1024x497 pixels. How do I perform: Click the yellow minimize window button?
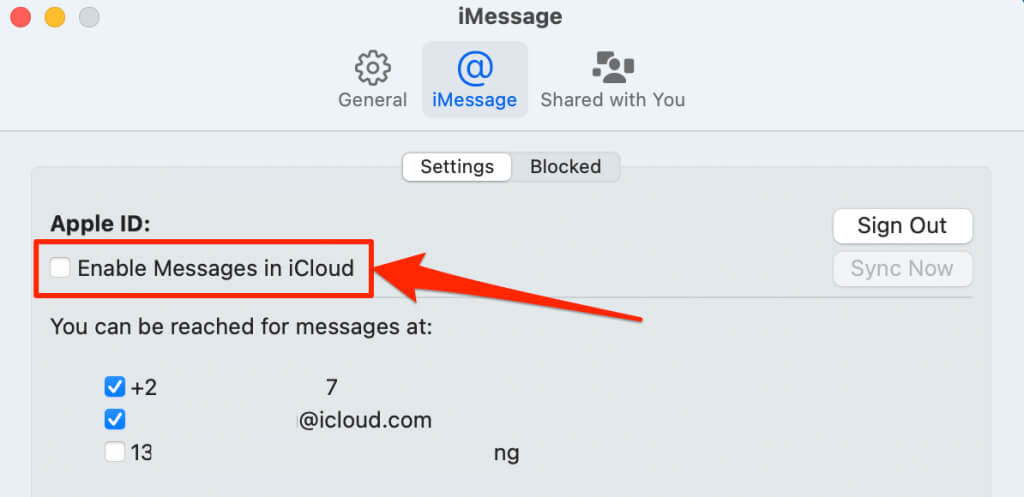55,17
